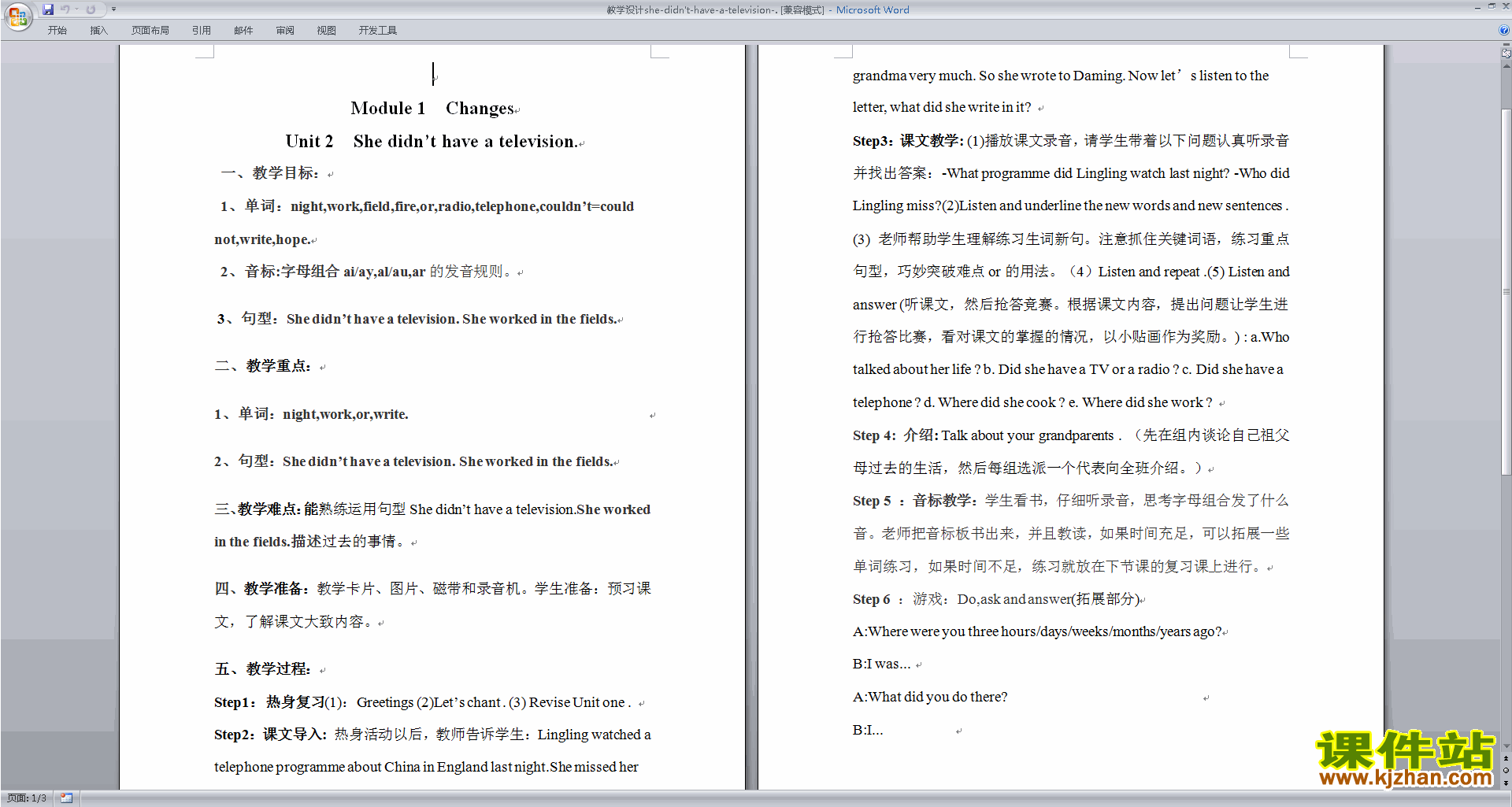Image resolution: width=1512 pixels, height=807 pixels.
Task: Click the title 'Unit 2 She didn't have a television.'
Action: click(431, 142)
